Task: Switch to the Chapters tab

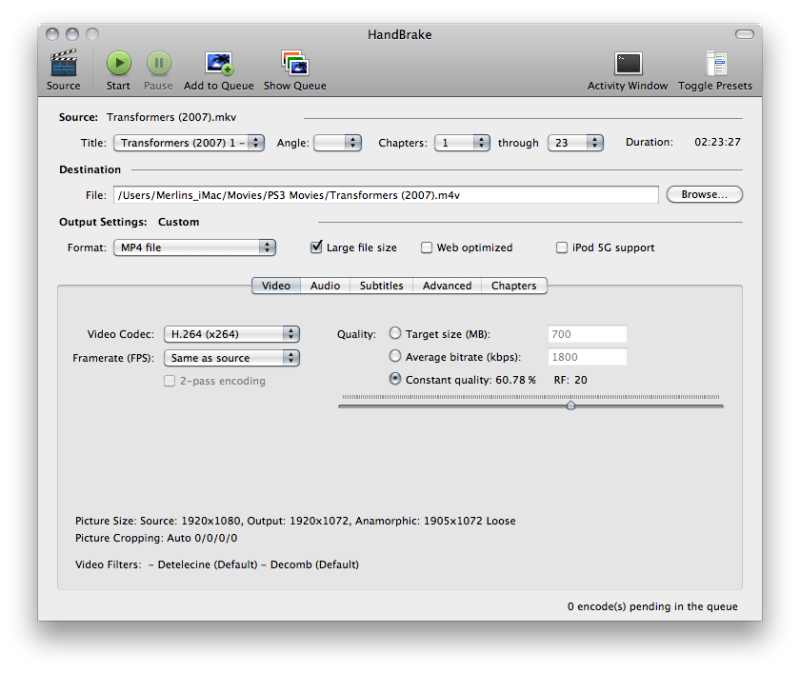Action: click(514, 286)
